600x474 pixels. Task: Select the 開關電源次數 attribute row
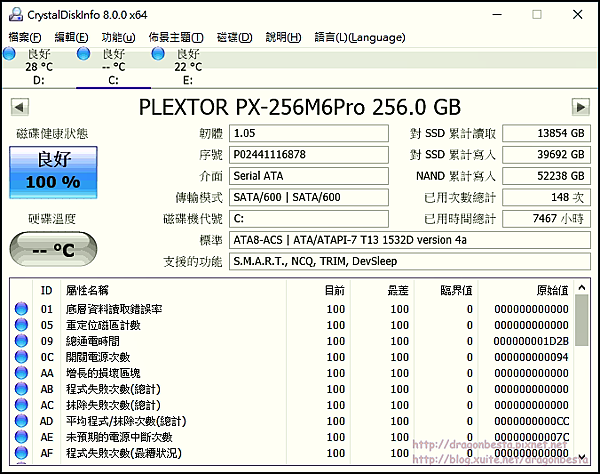click(292, 357)
